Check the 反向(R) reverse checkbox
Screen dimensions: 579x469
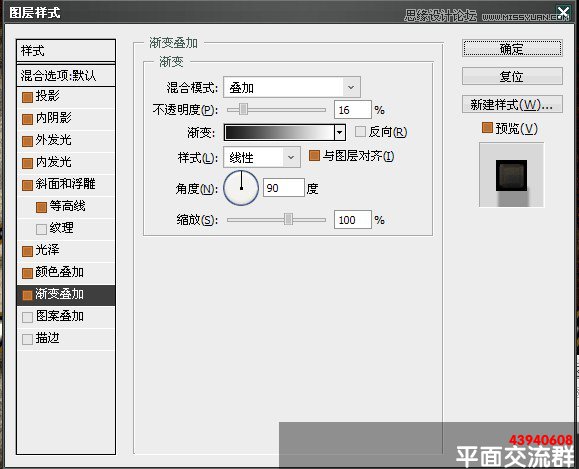[x=360, y=131]
